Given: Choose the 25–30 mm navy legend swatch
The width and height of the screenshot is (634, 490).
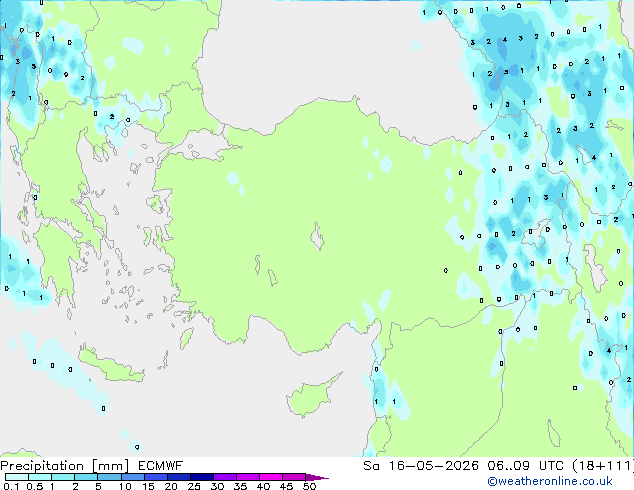Looking at the screenshot, I should [201, 477].
